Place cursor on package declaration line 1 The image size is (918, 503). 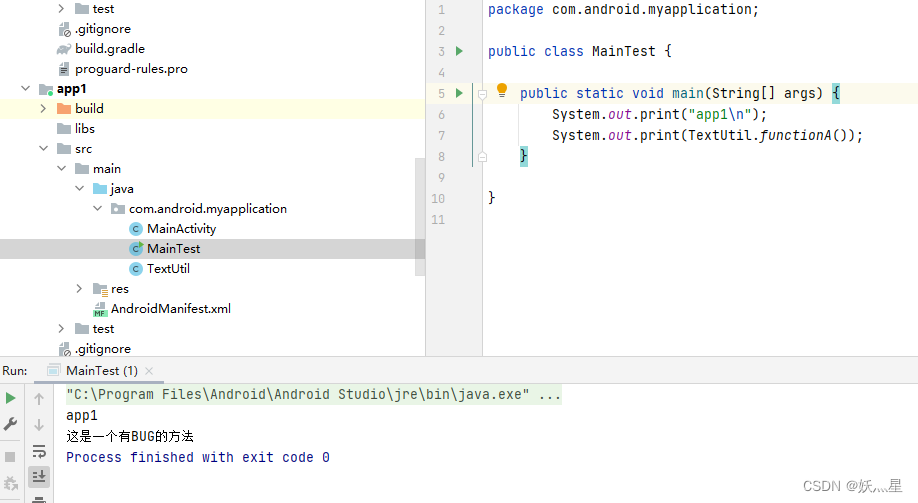(623, 9)
